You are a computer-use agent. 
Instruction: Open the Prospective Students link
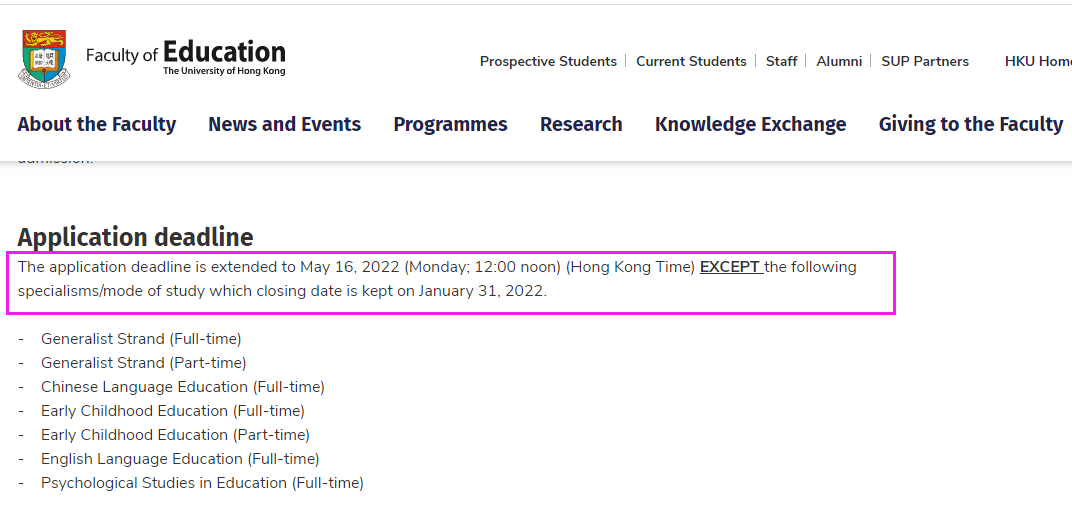(x=548, y=61)
